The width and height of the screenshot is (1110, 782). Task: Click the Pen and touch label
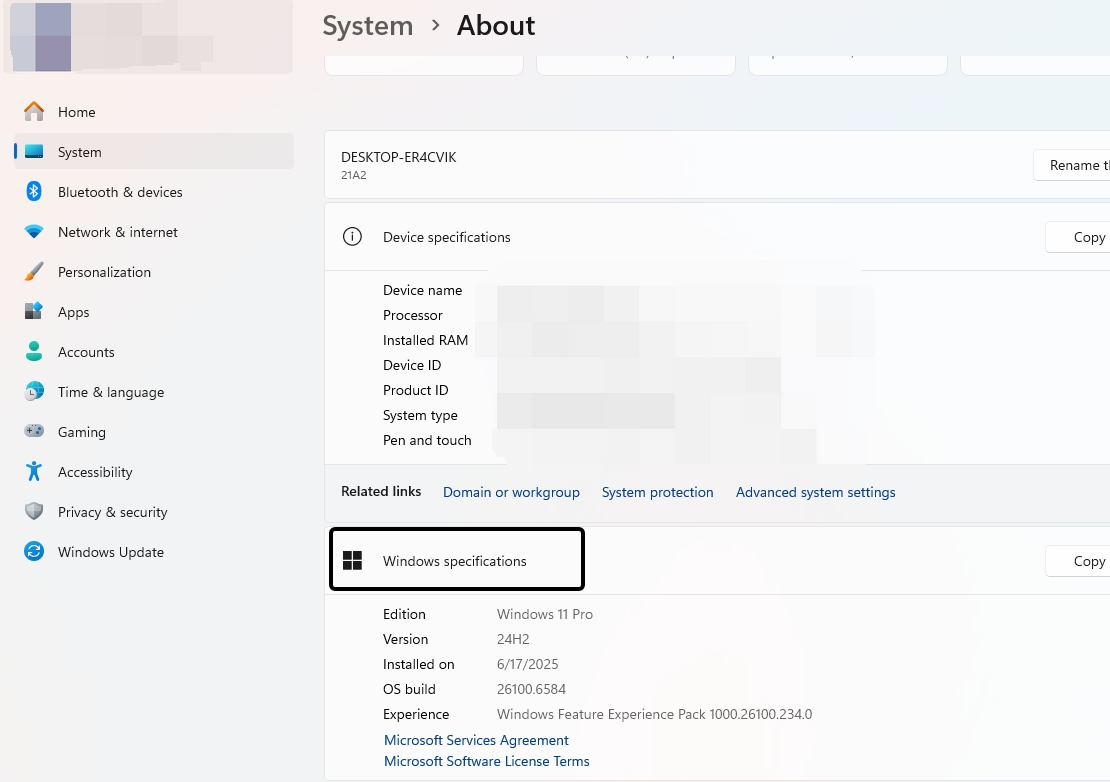[x=427, y=440]
